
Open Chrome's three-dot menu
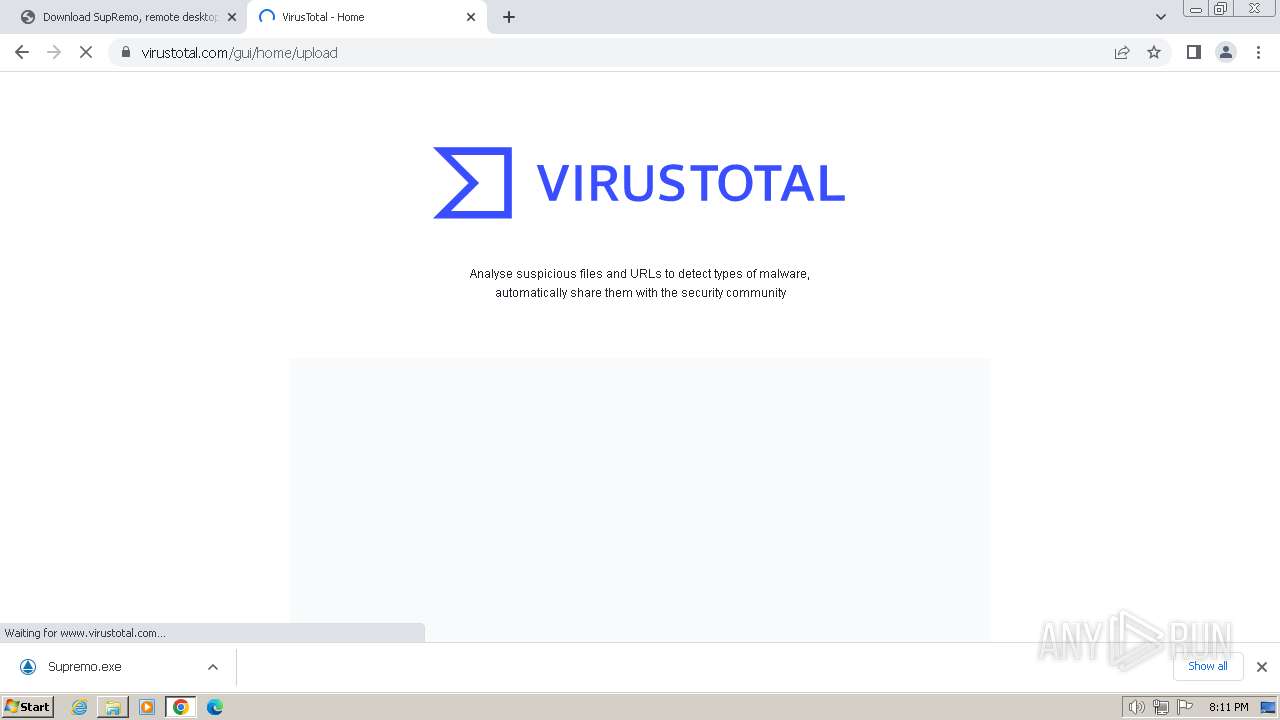click(x=1259, y=52)
